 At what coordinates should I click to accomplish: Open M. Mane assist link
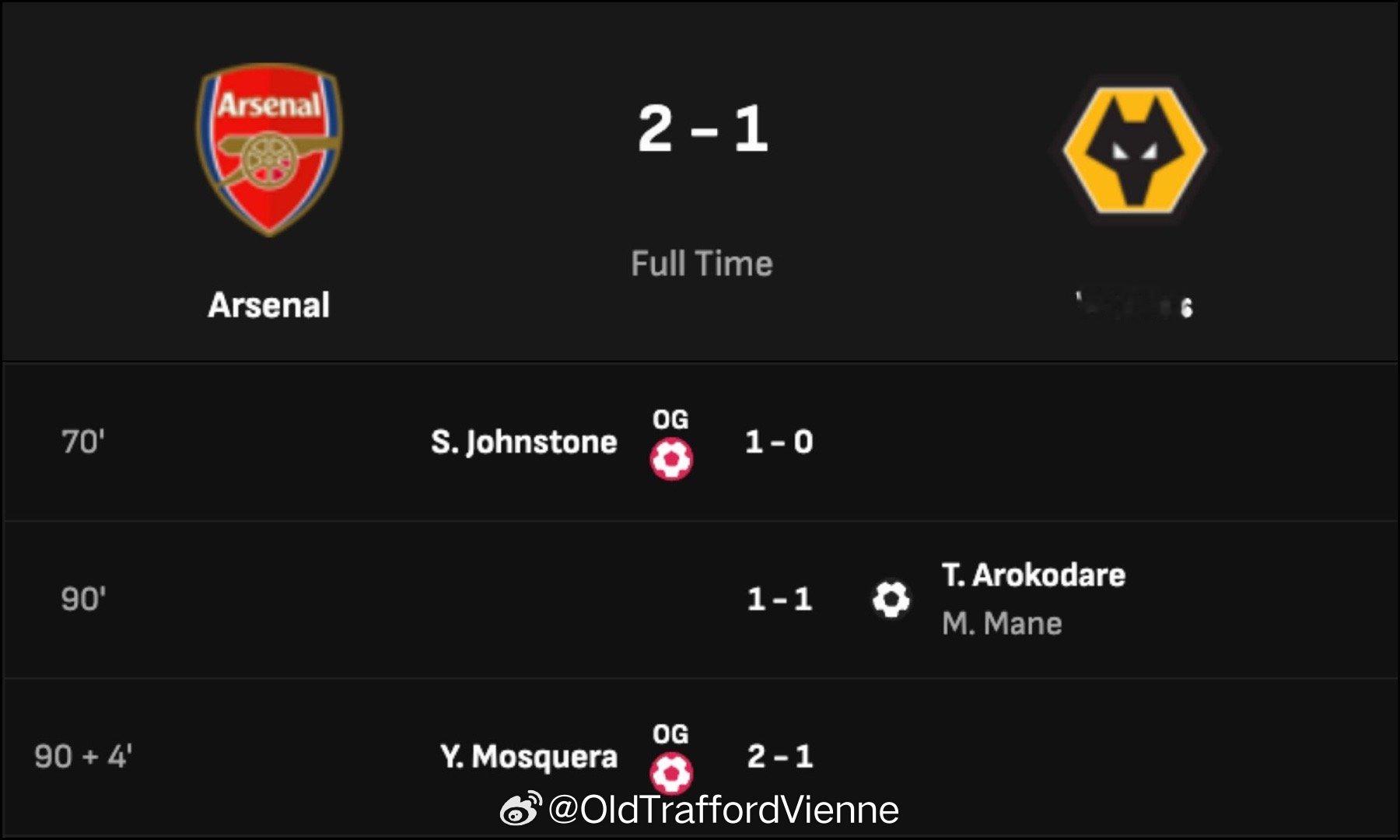pos(1002,623)
